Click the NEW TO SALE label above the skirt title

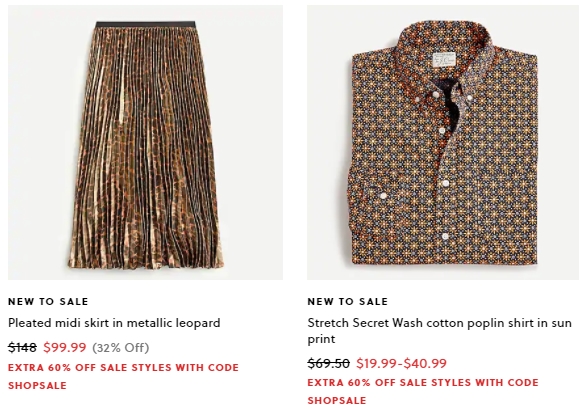click(48, 302)
